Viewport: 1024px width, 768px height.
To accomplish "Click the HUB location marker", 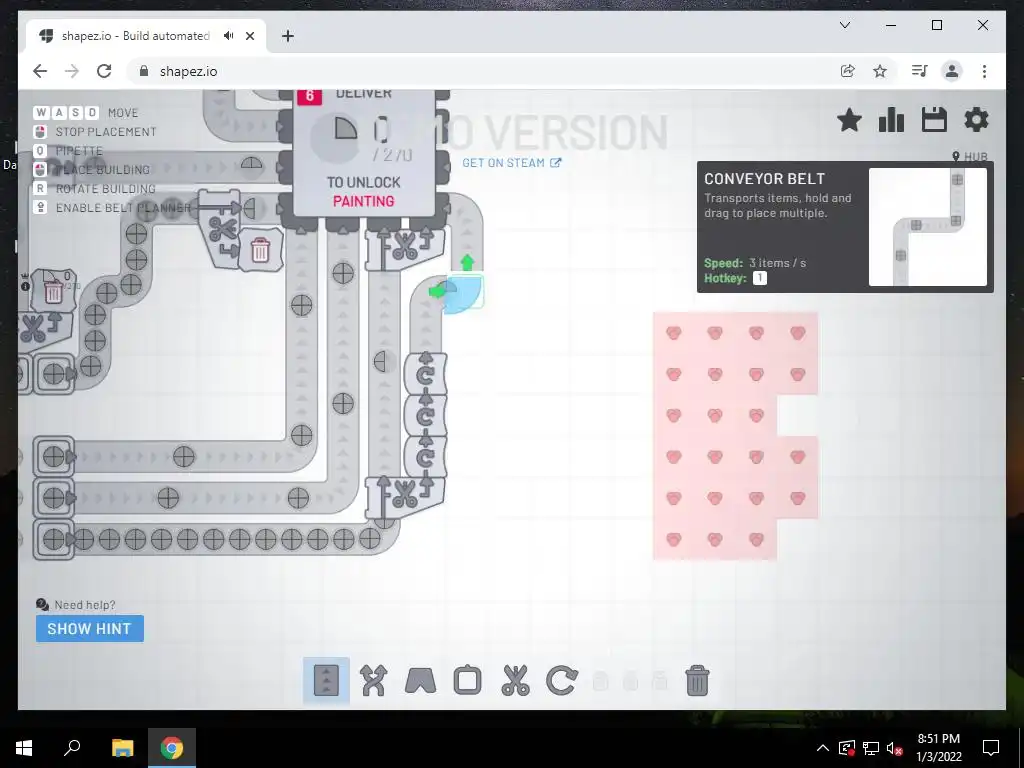I will (970, 157).
